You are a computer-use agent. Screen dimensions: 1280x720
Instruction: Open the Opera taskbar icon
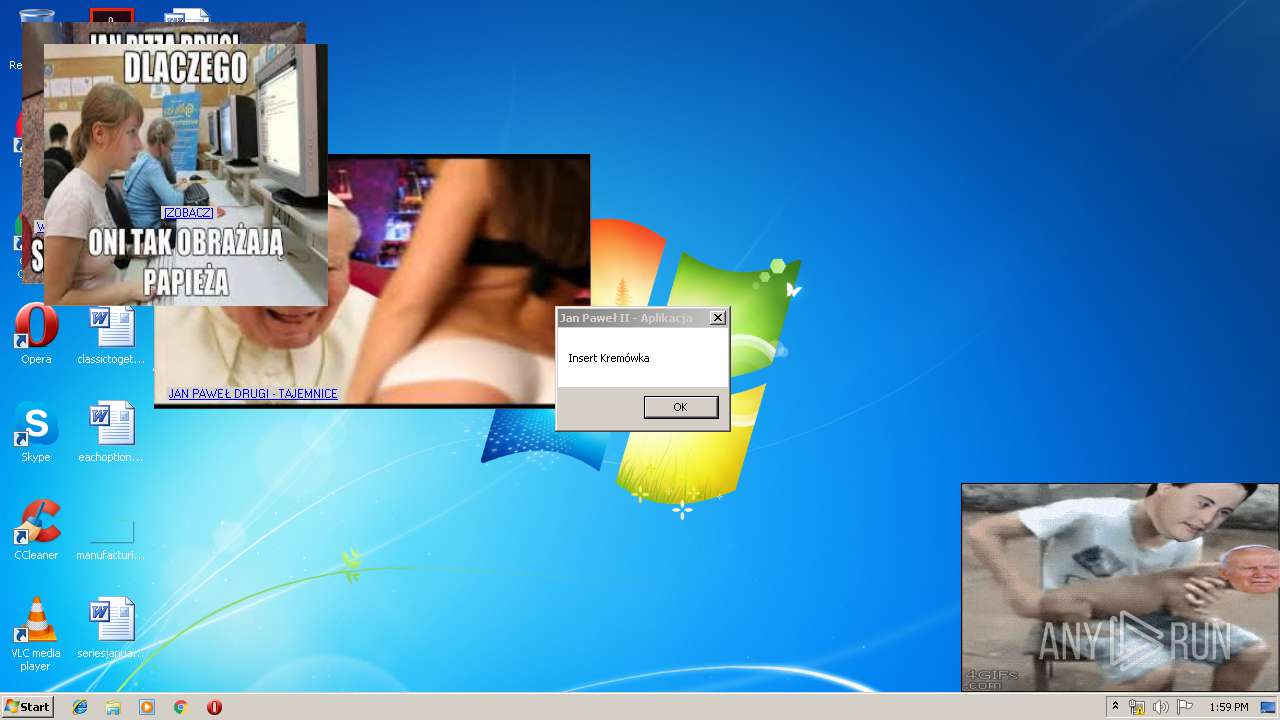(214, 707)
